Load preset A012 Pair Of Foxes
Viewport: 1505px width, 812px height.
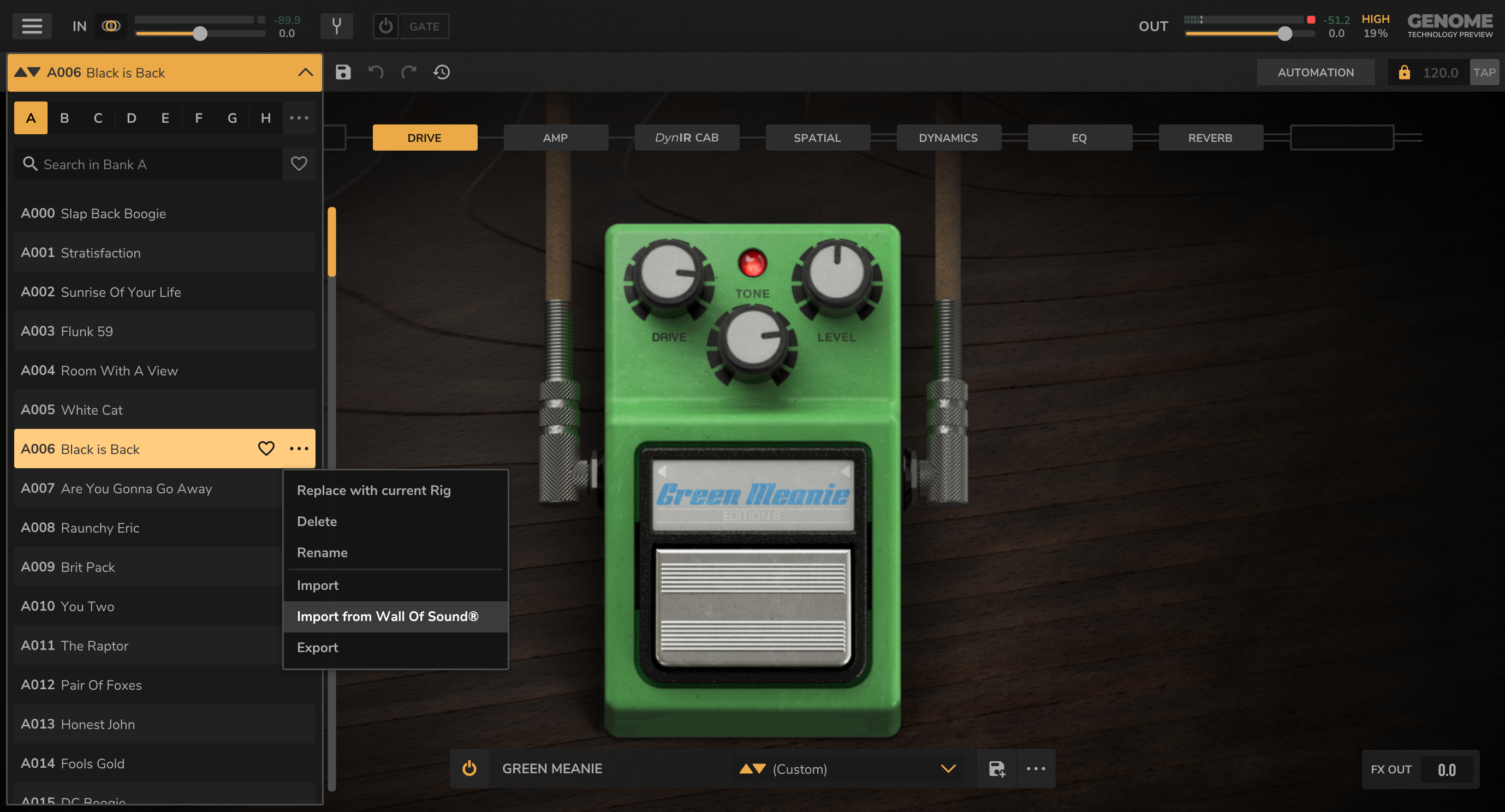point(165,685)
